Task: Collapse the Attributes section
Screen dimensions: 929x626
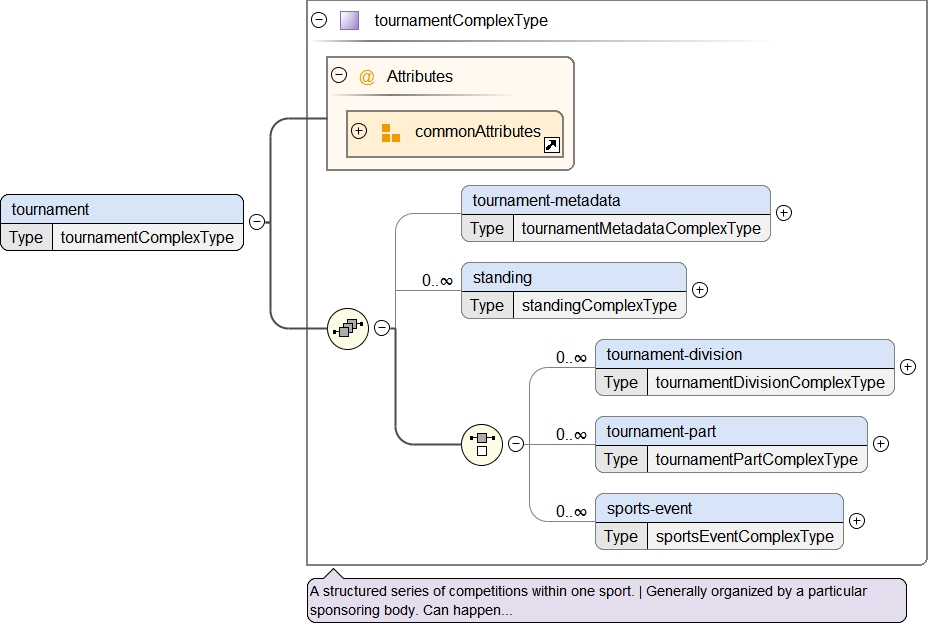Action: 339,76
